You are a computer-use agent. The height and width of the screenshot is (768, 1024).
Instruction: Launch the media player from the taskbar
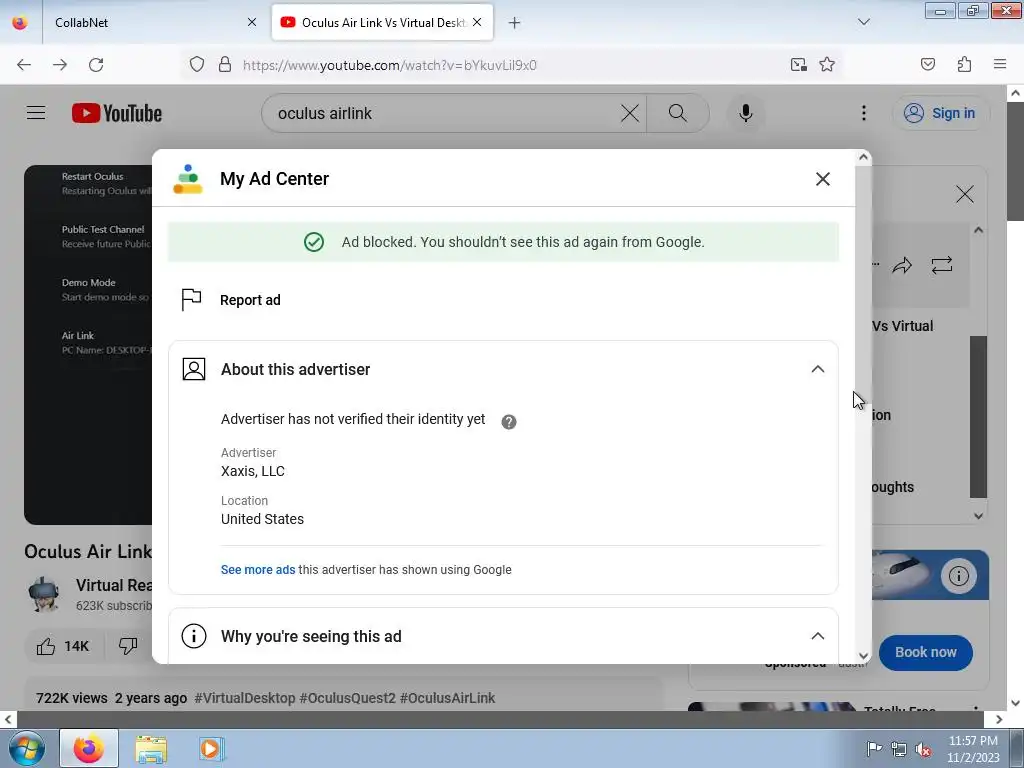(210, 749)
